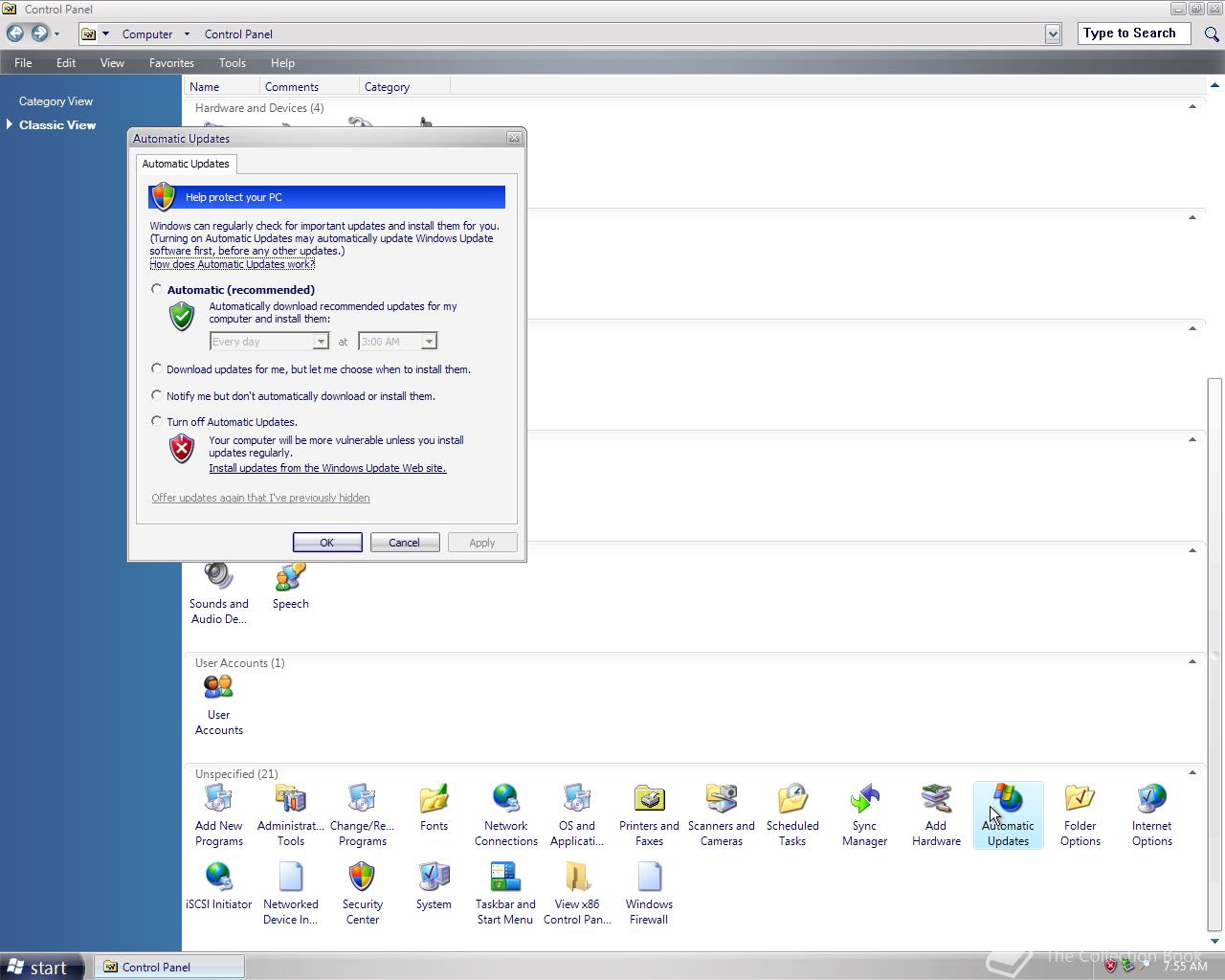The height and width of the screenshot is (980, 1225).
Task: Open the recent pages dropdown arrow
Action: point(56,33)
